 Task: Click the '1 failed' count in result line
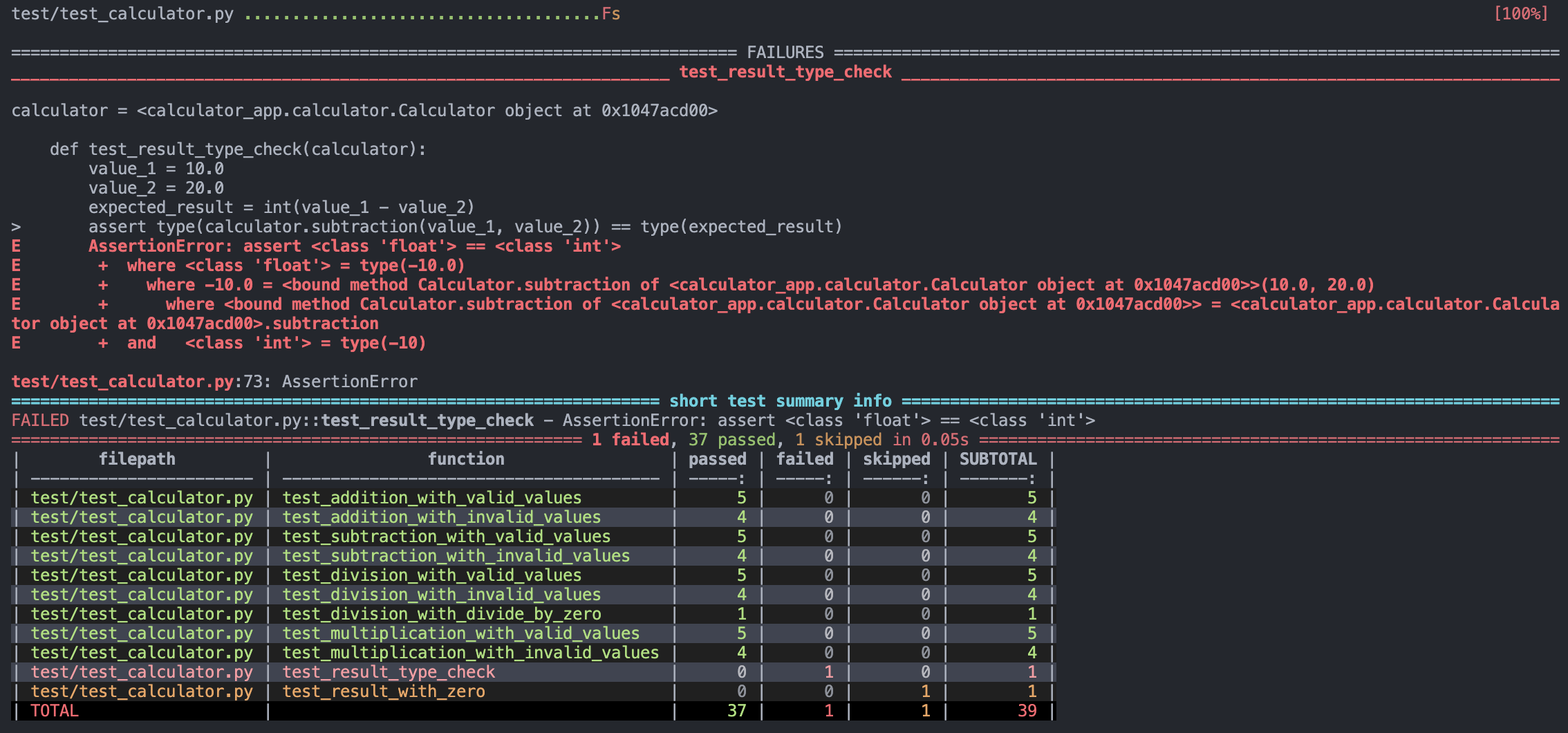click(x=631, y=440)
